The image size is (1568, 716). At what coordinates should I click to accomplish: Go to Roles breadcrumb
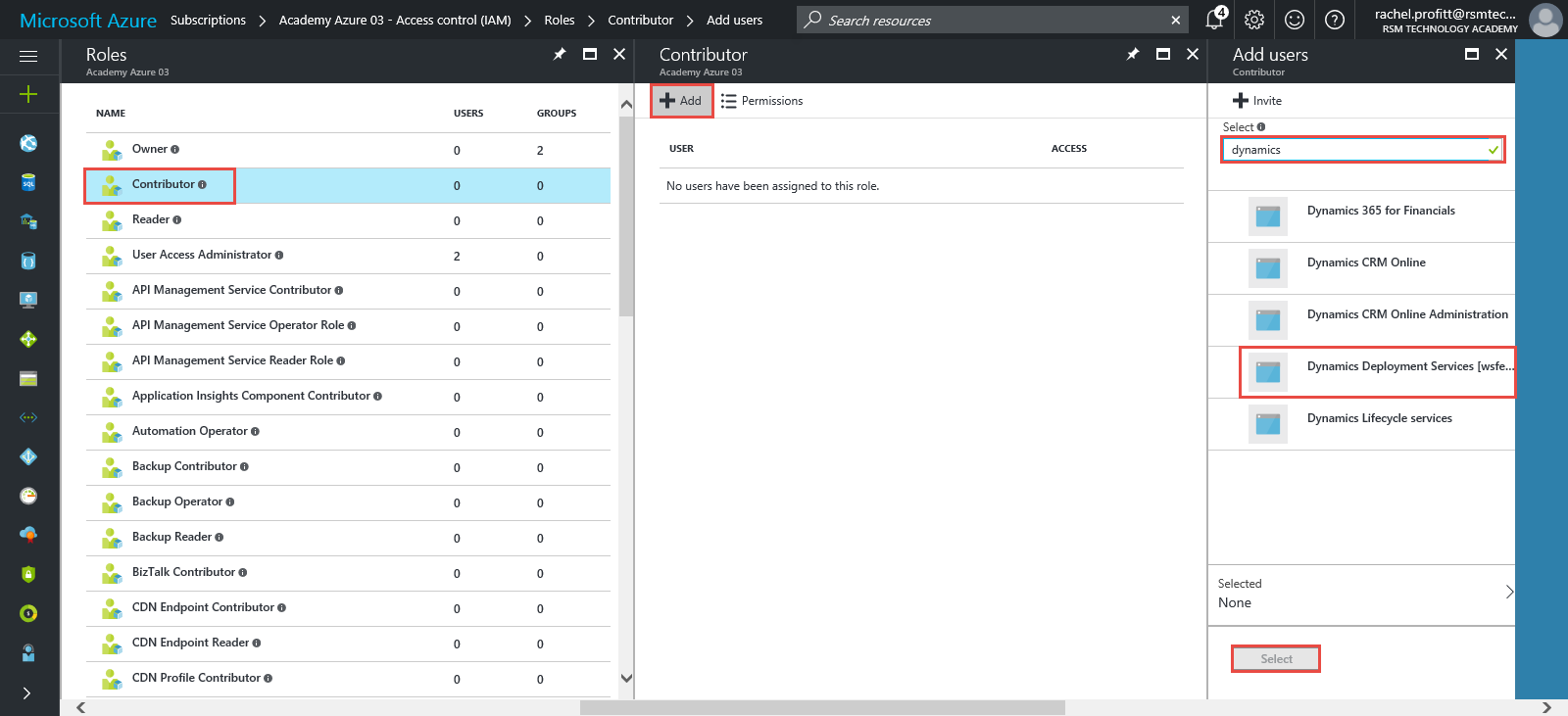click(560, 20)
